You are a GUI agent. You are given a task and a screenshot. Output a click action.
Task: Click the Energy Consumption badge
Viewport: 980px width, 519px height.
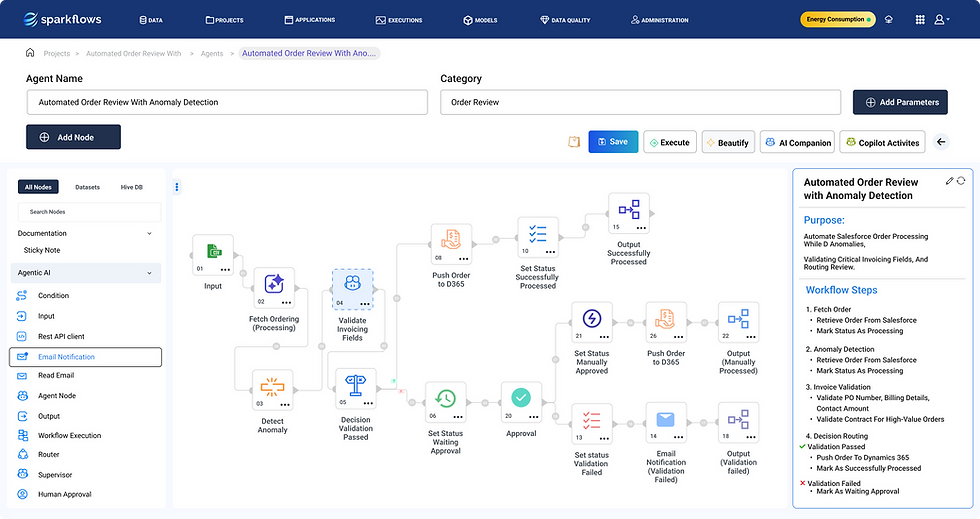(x=838, y=19)
